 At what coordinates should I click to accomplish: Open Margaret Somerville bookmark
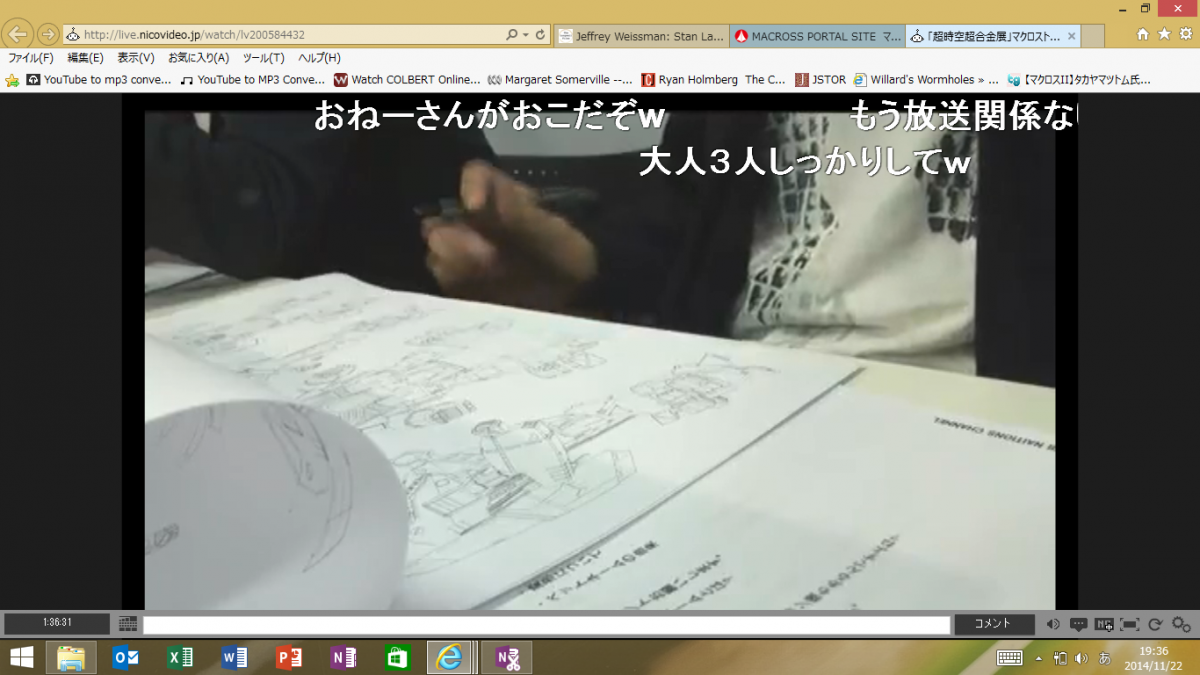tap(560, 80)
